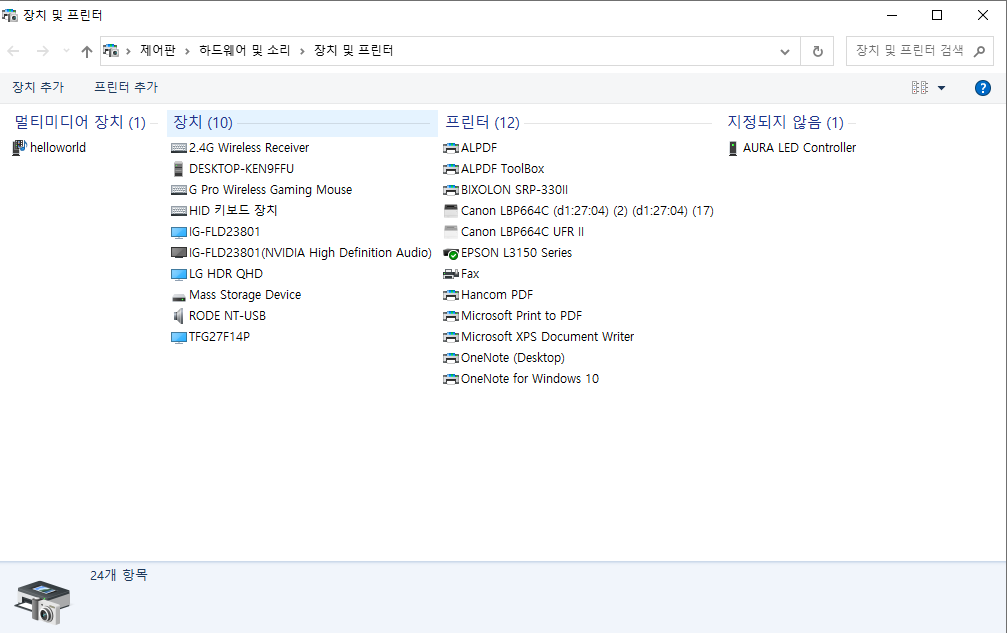This screenshot has height=633, width=1007.
Task: Select the Hancom PDF label
Action: point(497,295)
